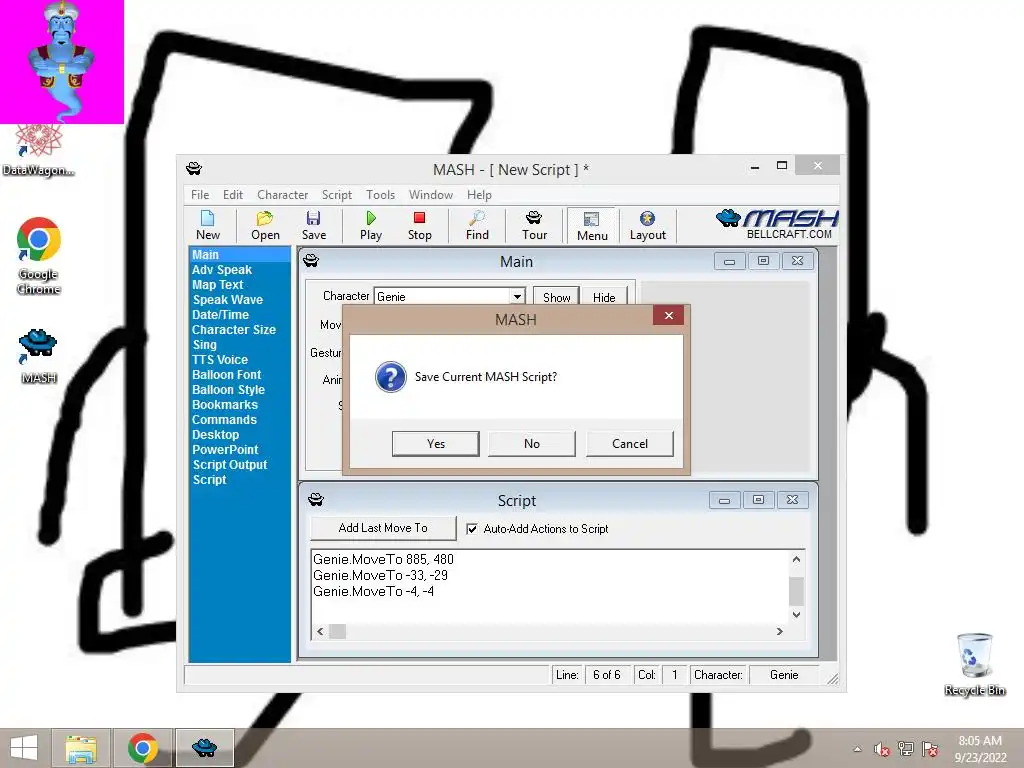Open the Character menu
Image resolution: width=1024 pixels, height=768 pixels.
click(282, 195)
